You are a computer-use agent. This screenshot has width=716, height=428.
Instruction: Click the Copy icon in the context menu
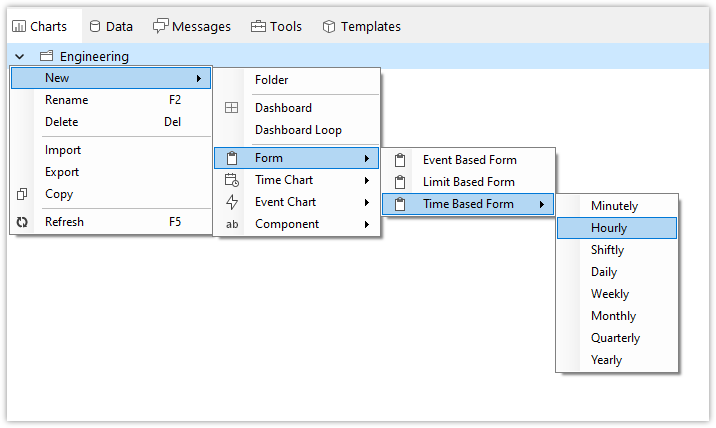[x=22, y=194]
